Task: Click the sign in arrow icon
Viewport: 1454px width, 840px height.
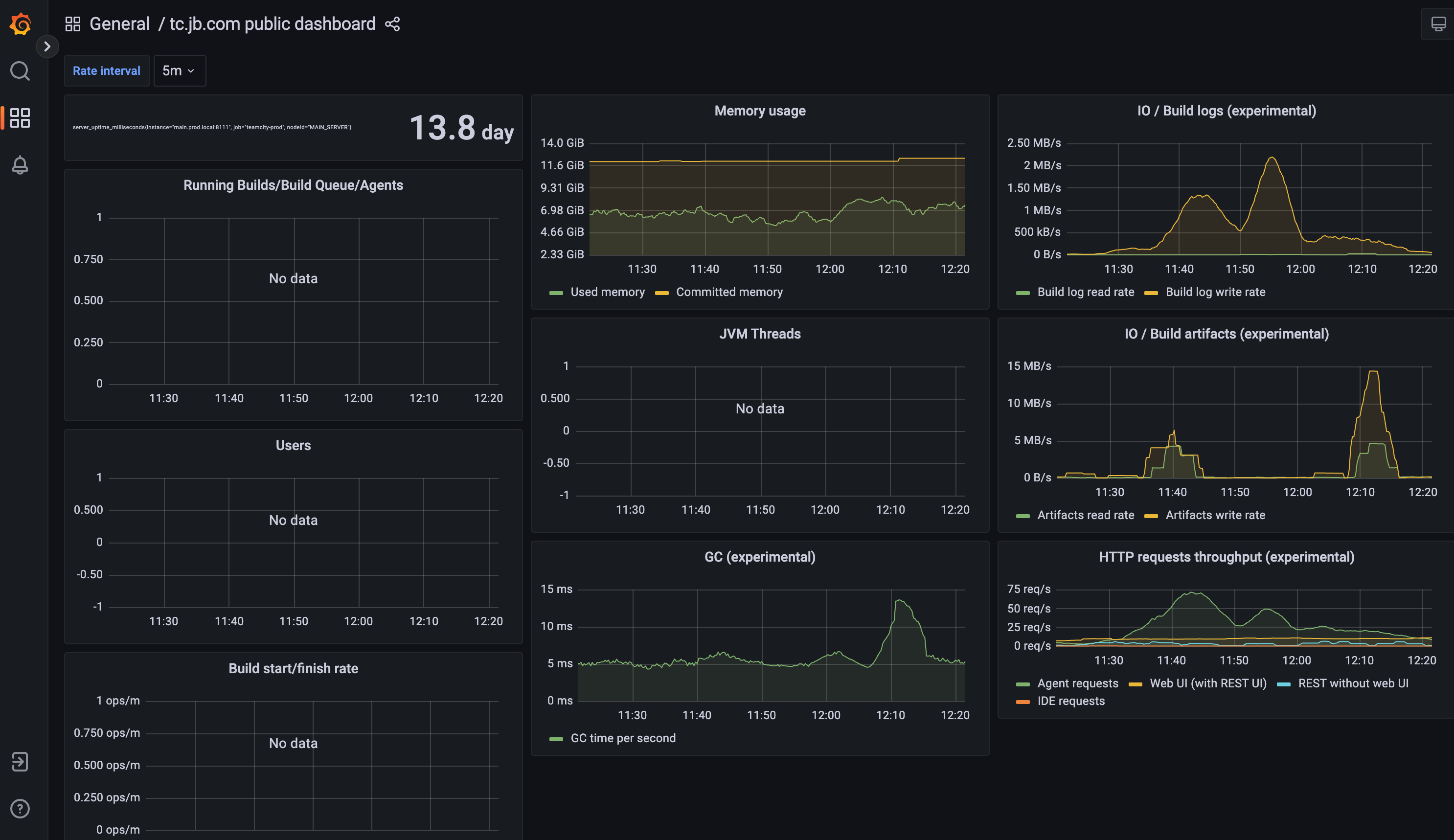Action: click(x=20, y=762)
